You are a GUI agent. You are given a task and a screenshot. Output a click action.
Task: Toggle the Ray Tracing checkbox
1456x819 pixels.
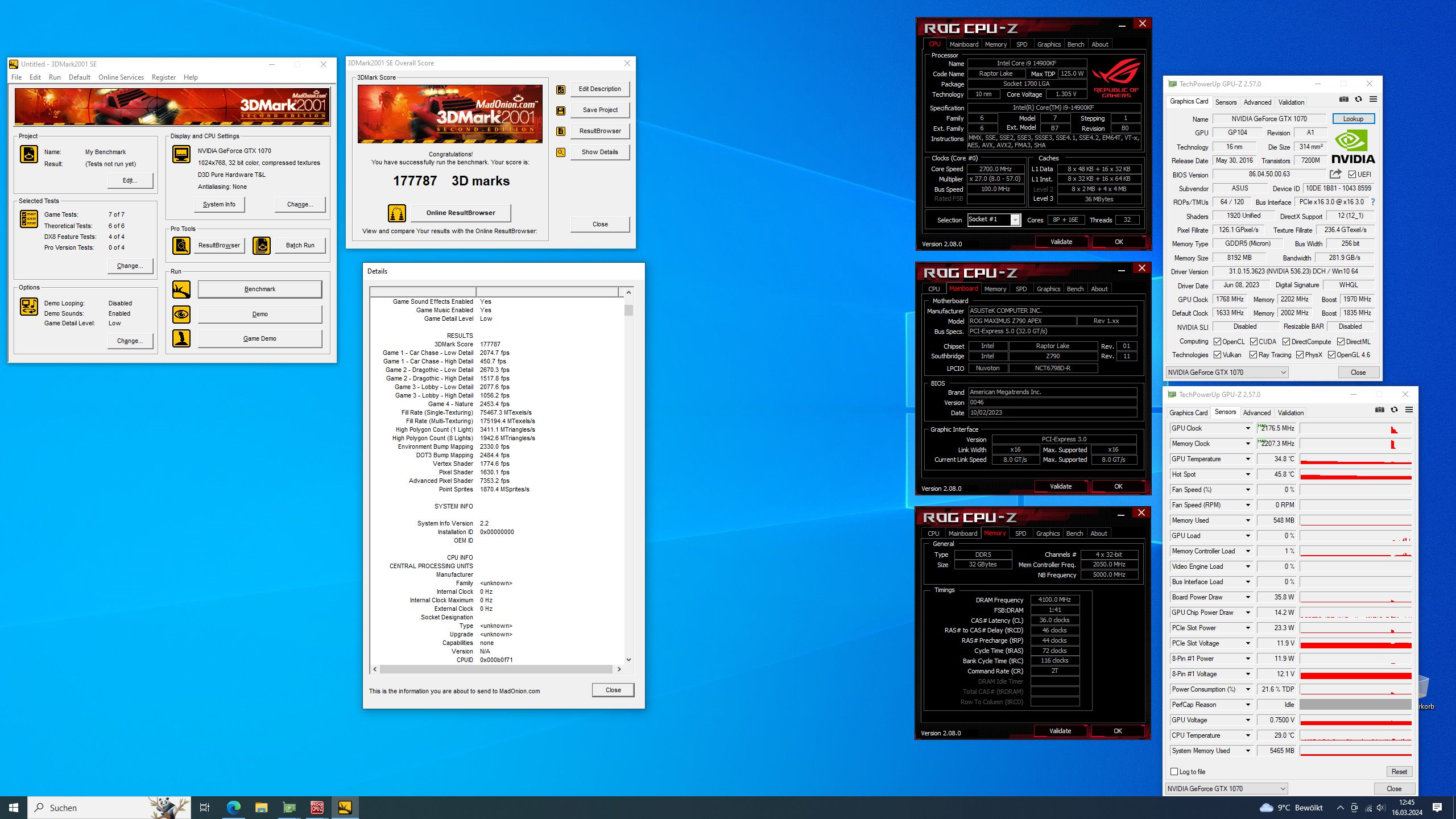click(x=1254, y=355)
